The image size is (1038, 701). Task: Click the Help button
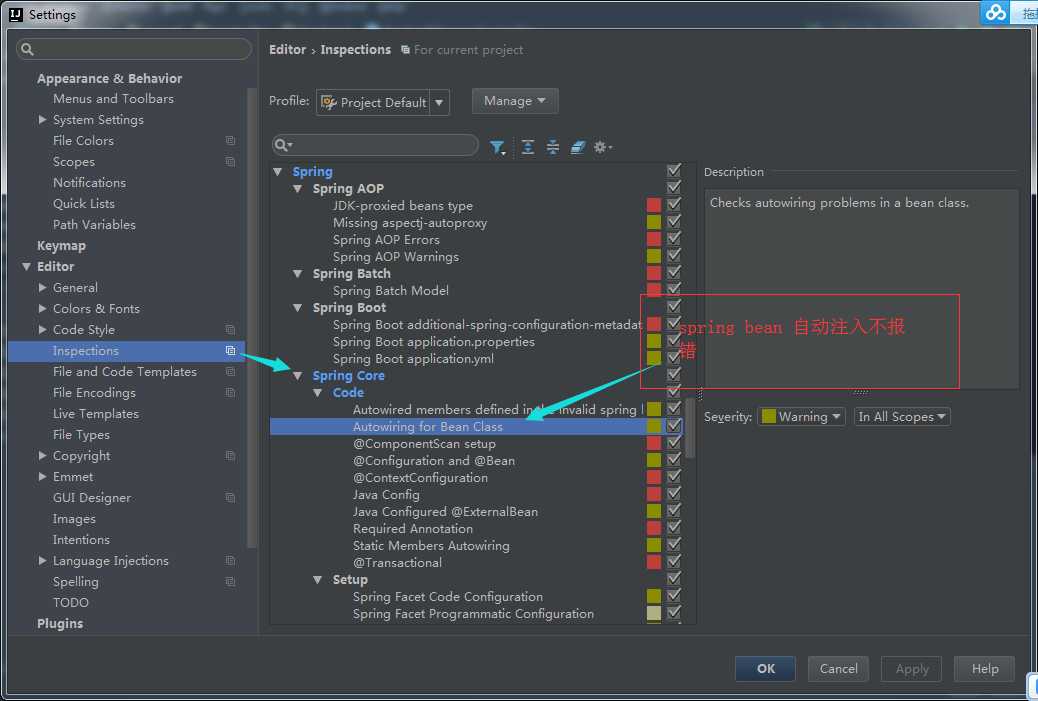point(984,669)
